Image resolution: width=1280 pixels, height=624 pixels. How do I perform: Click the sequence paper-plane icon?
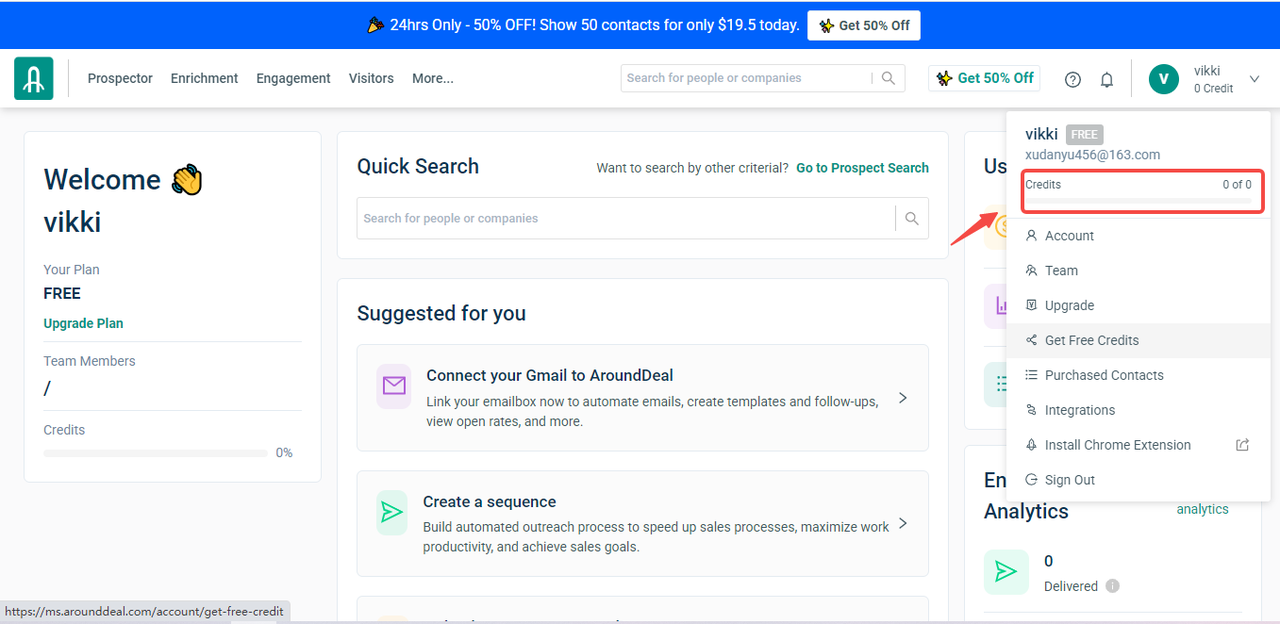pos(392,512)
